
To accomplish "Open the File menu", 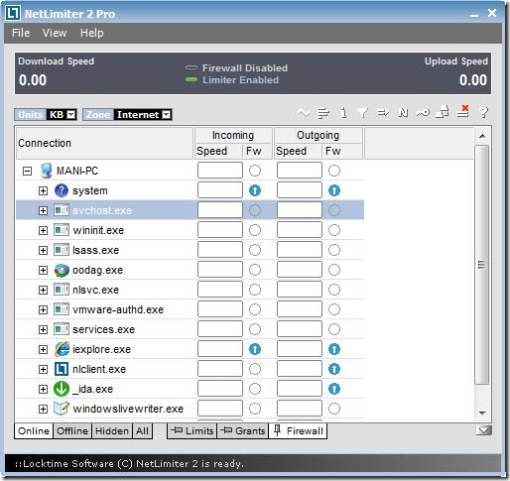I will coord(21,33).
